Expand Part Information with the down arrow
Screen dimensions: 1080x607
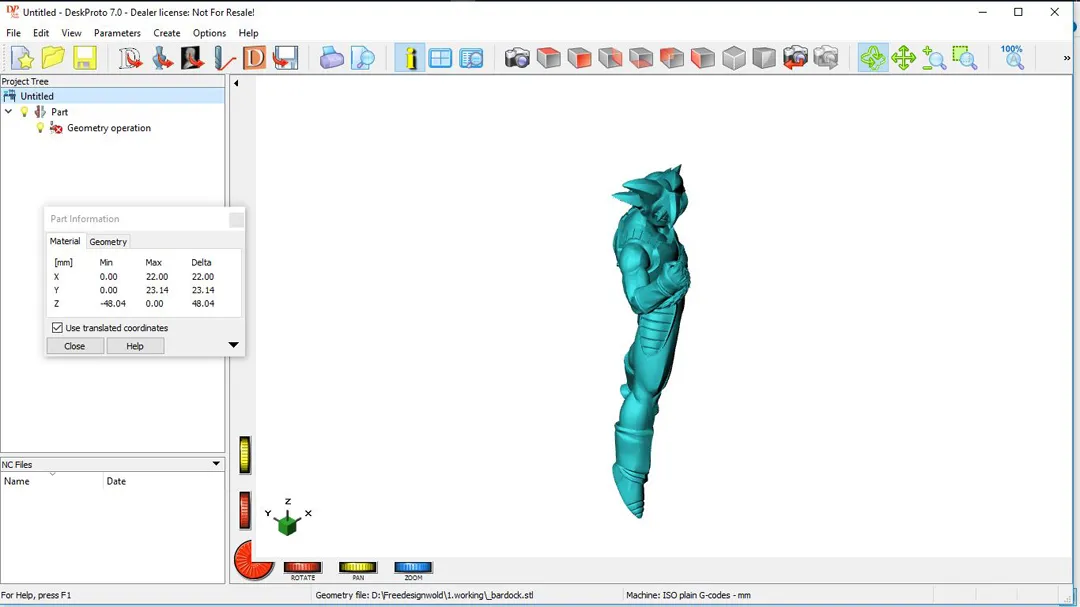tap(233, 345)
